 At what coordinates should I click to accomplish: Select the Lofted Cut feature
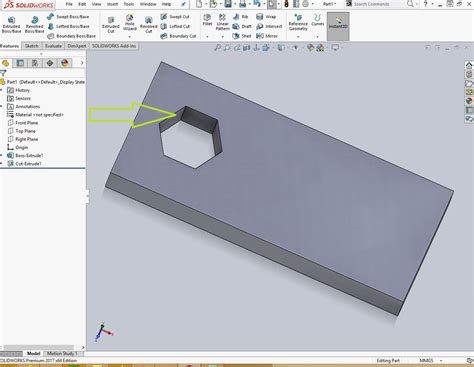(x=175, y=26)
